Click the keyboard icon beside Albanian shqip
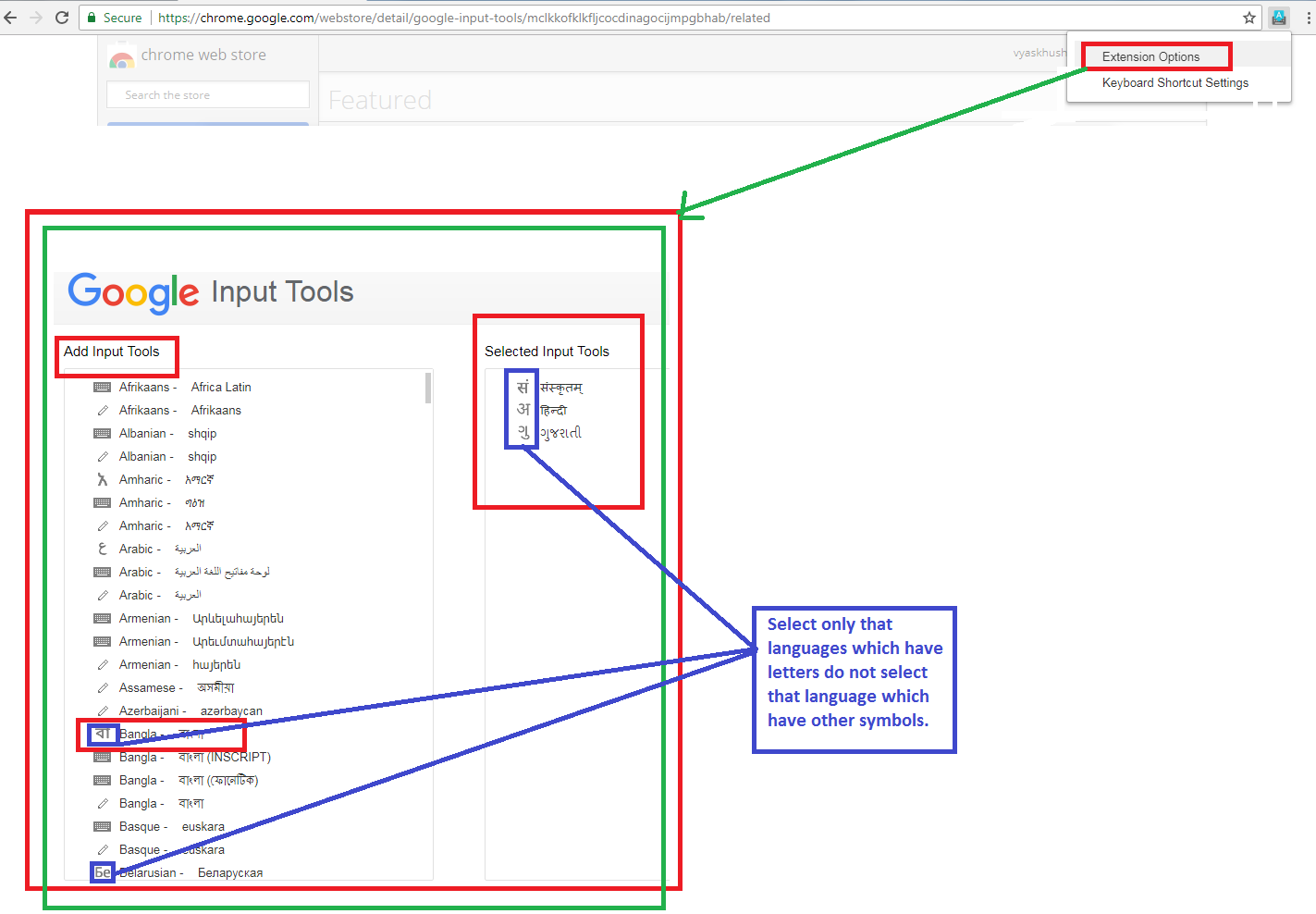 pos(103,434)
